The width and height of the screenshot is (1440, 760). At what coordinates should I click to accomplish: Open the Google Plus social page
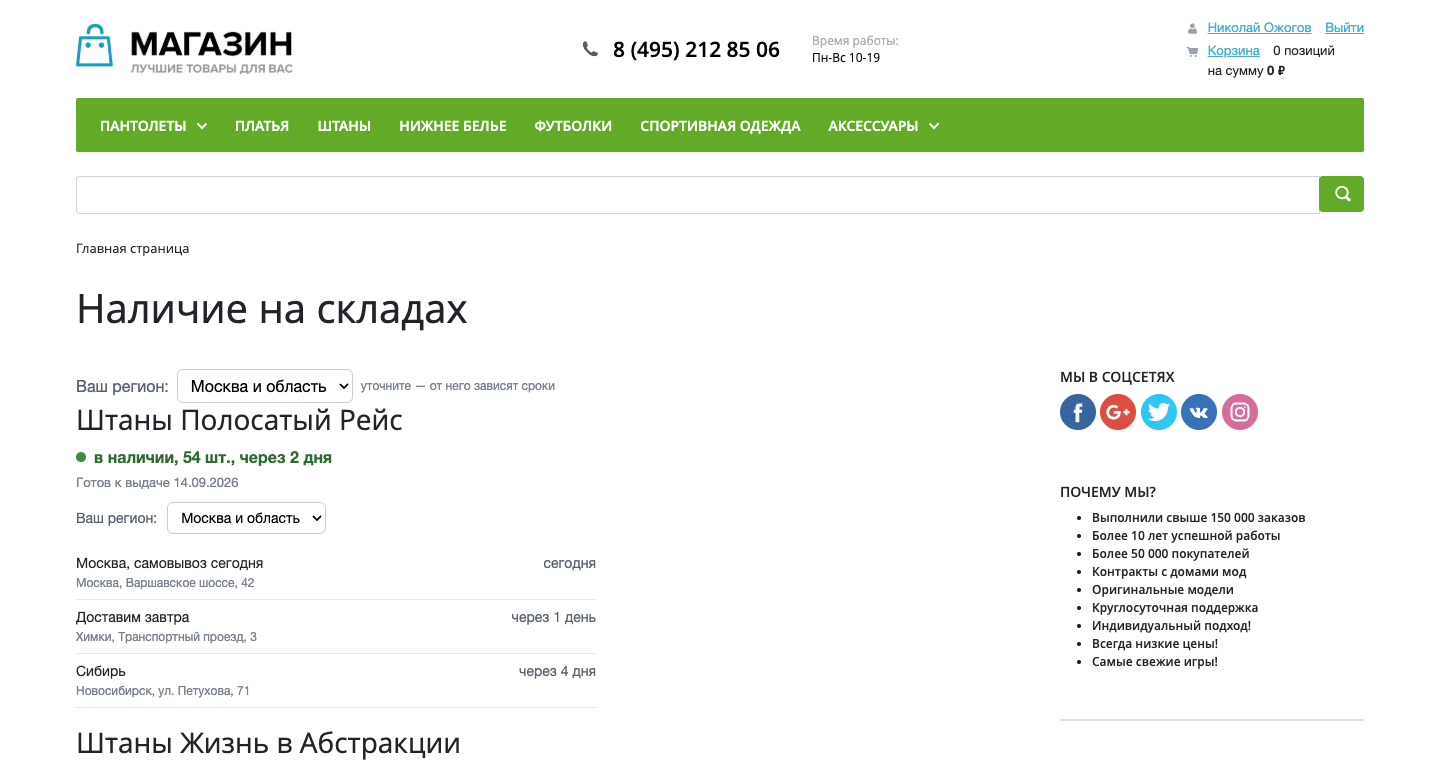[1118, 411]
